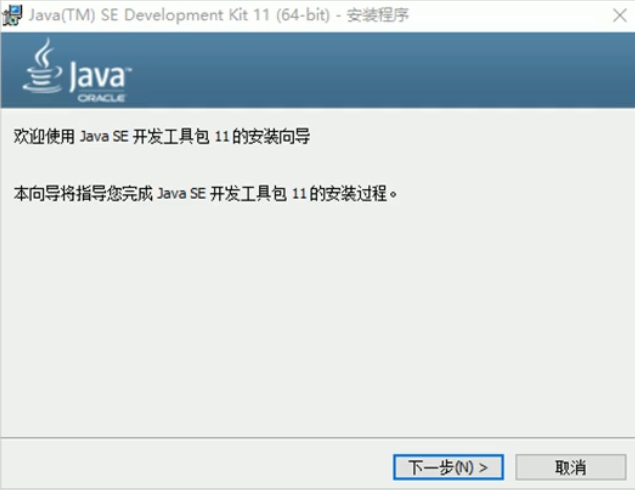Click the horizontal separator line above the buttons
This screenshot has width=635, height=490.
point(318,437)
